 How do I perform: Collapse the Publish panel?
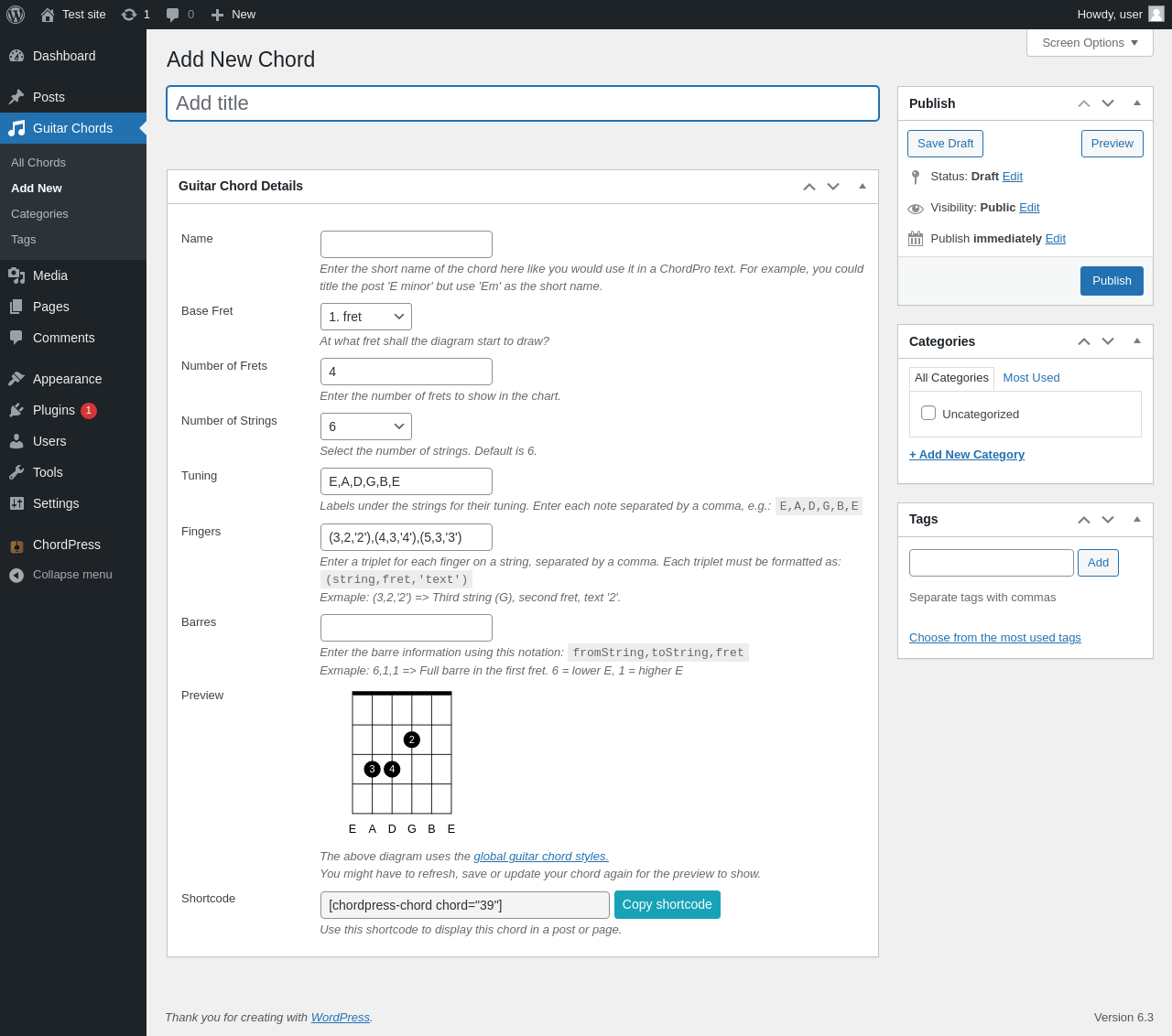coord(1137,103)
